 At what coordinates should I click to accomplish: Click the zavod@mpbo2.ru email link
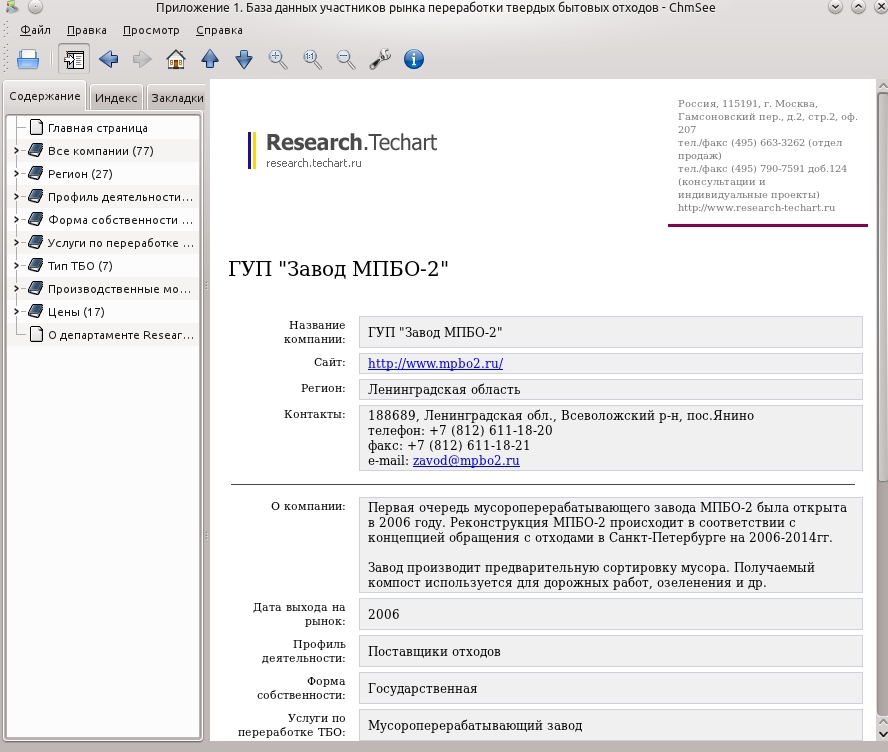pos(466,460)
